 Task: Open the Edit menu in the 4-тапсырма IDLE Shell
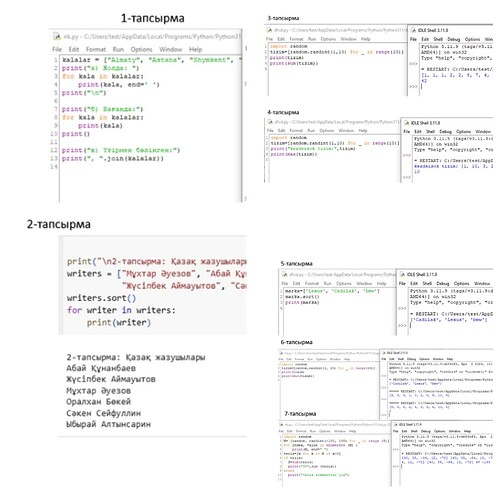(x=418, y=132)
